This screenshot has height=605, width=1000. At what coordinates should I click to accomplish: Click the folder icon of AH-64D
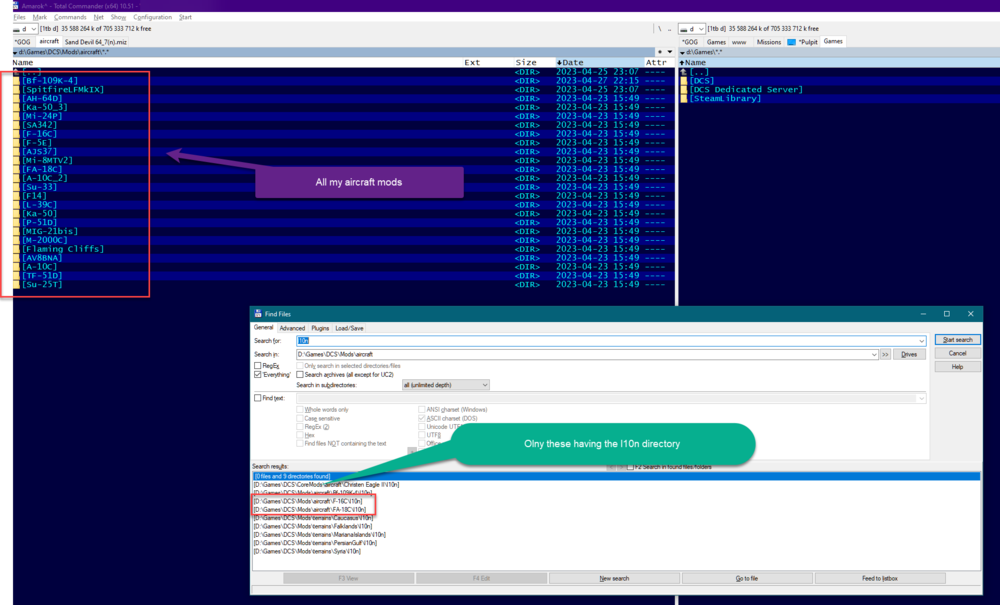pos(17,98)
